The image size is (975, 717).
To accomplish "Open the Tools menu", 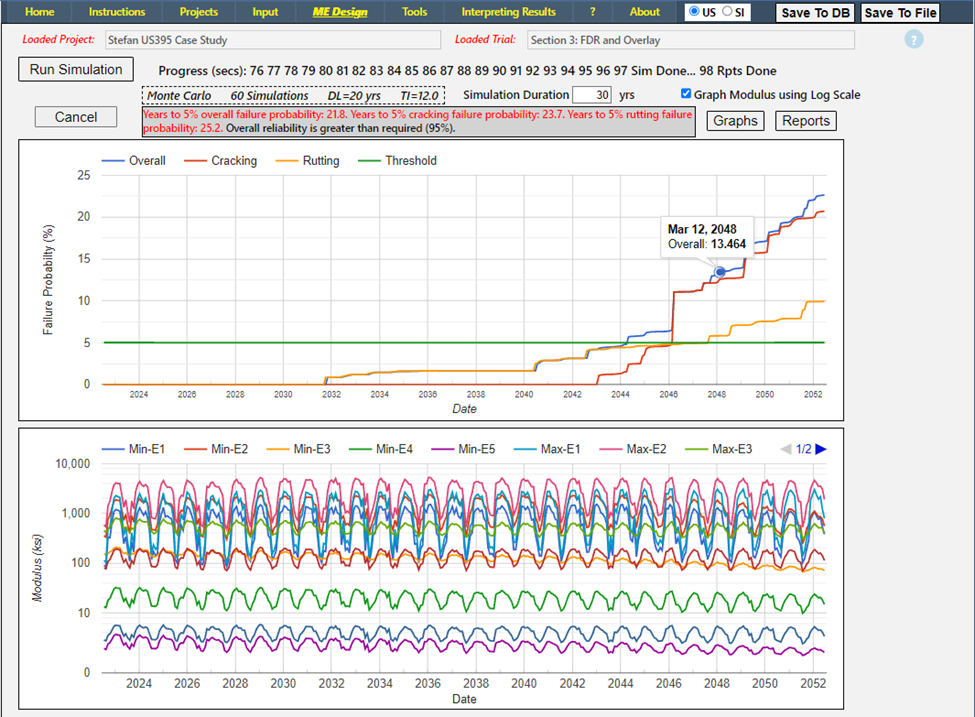I will pos(414,12).
